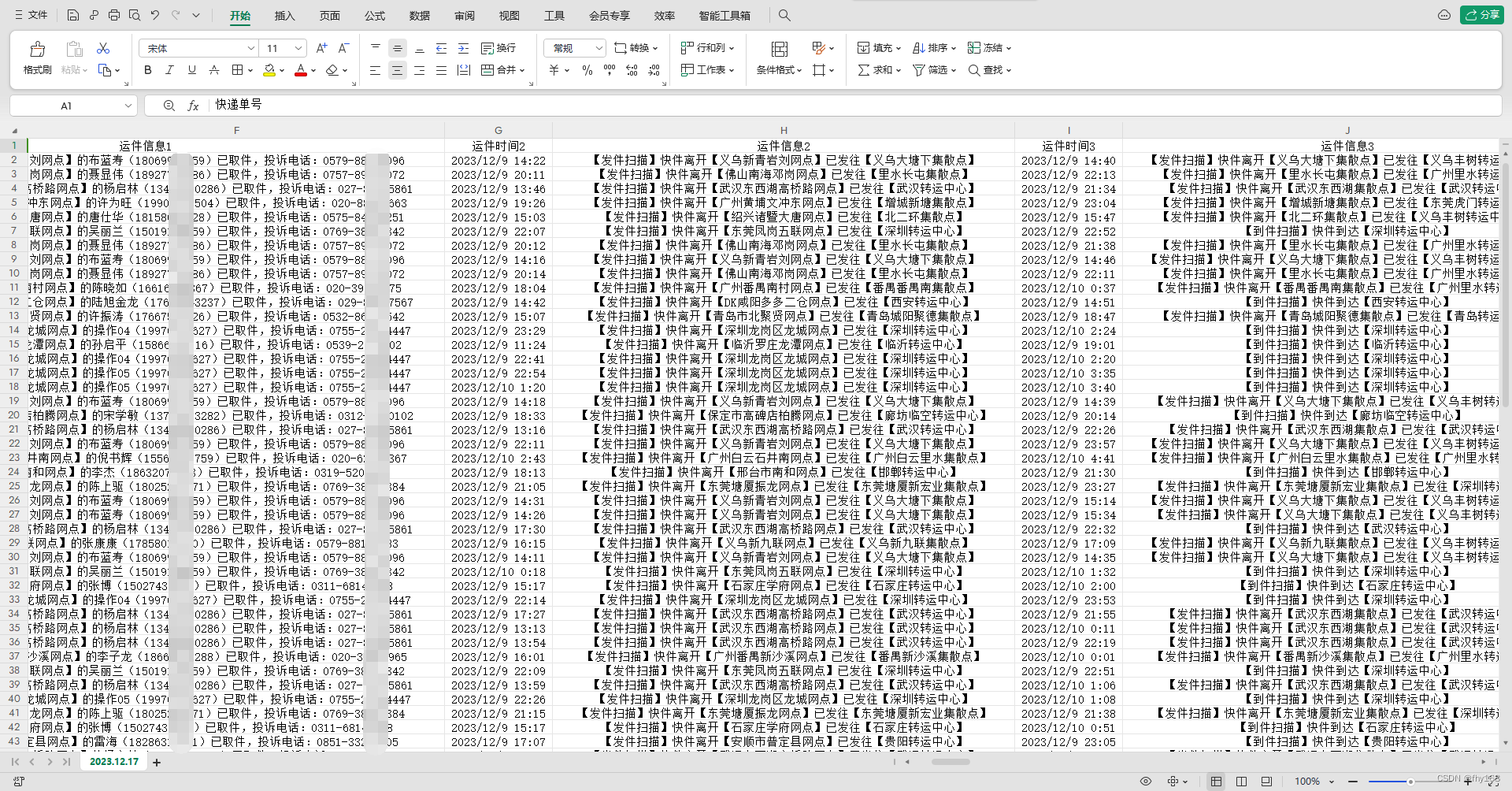Viewport: 1512px width, 791px height.
Task: Click the fx insert function icon
Action: coord(193,105)
